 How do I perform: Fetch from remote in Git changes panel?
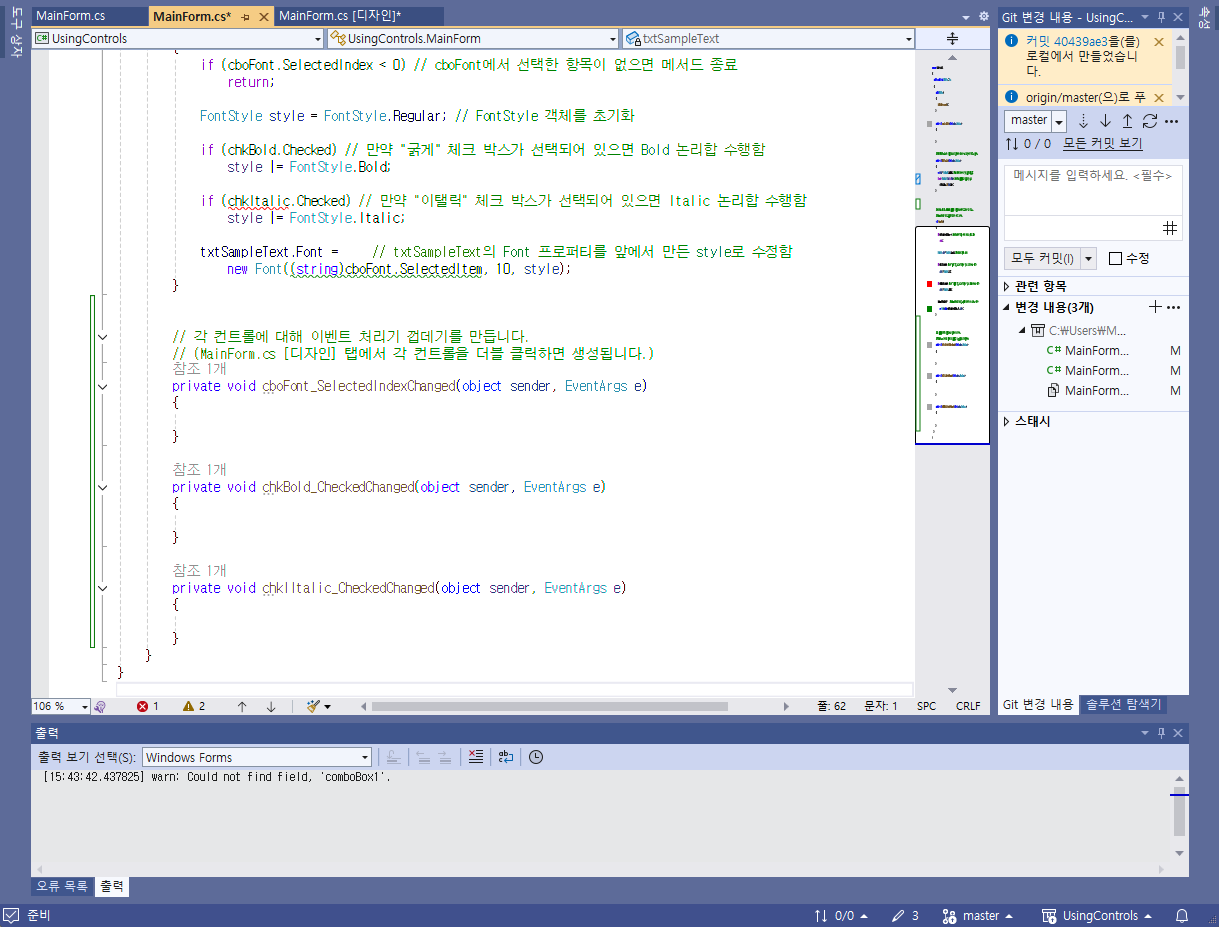pos(1082,121)
